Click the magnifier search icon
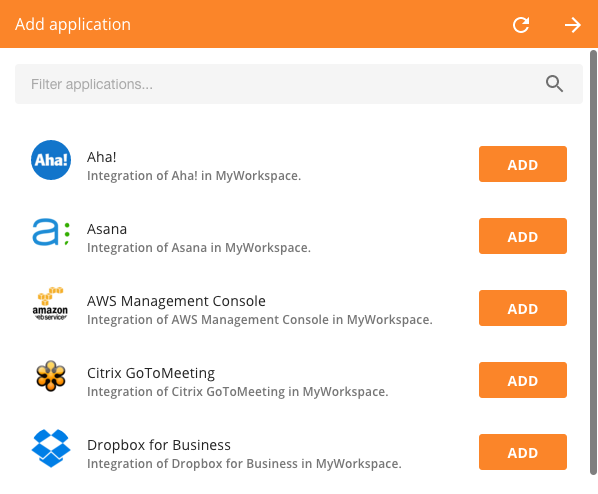Viewport: 598px width, 494px height. (554, 84)
